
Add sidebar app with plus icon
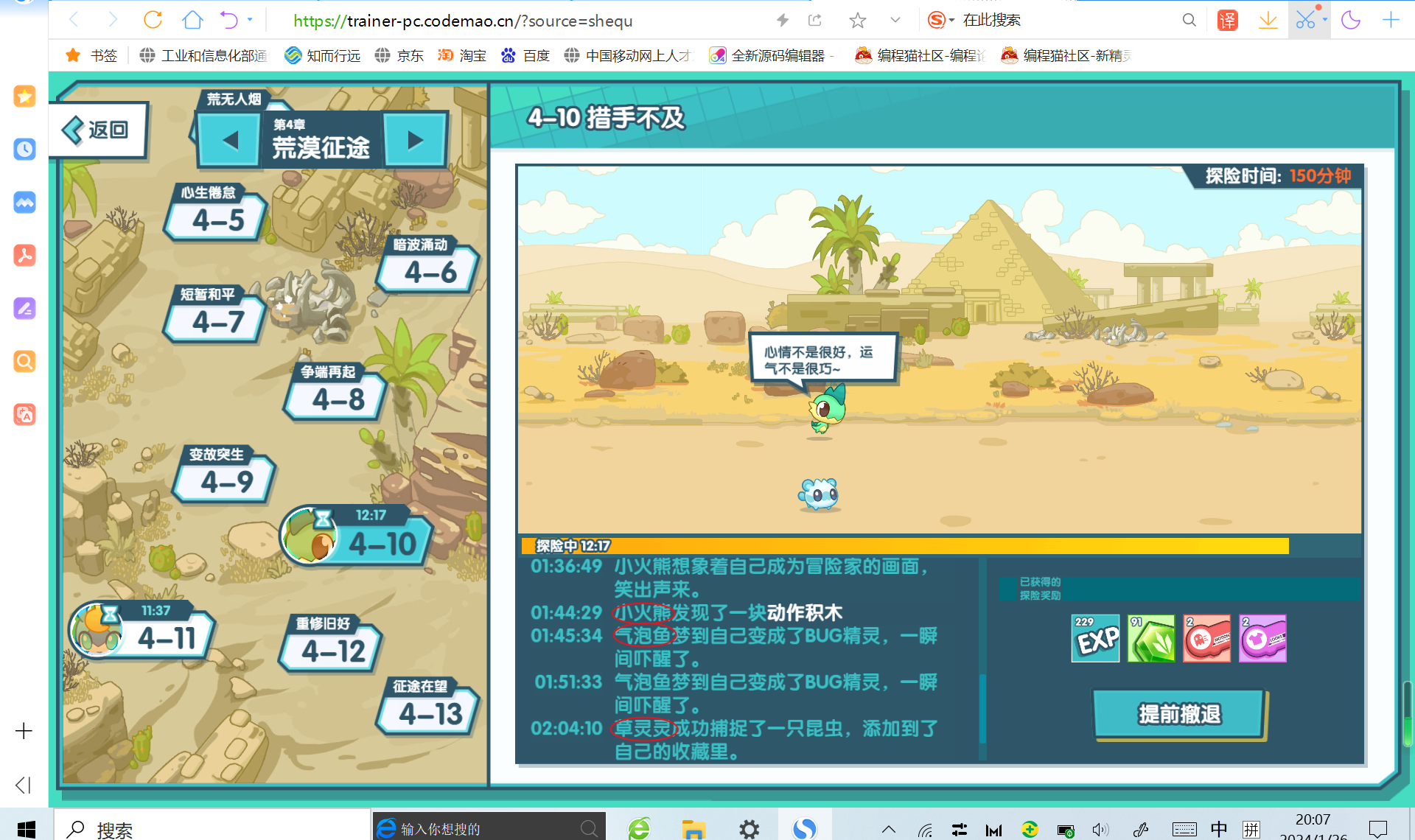24,731
